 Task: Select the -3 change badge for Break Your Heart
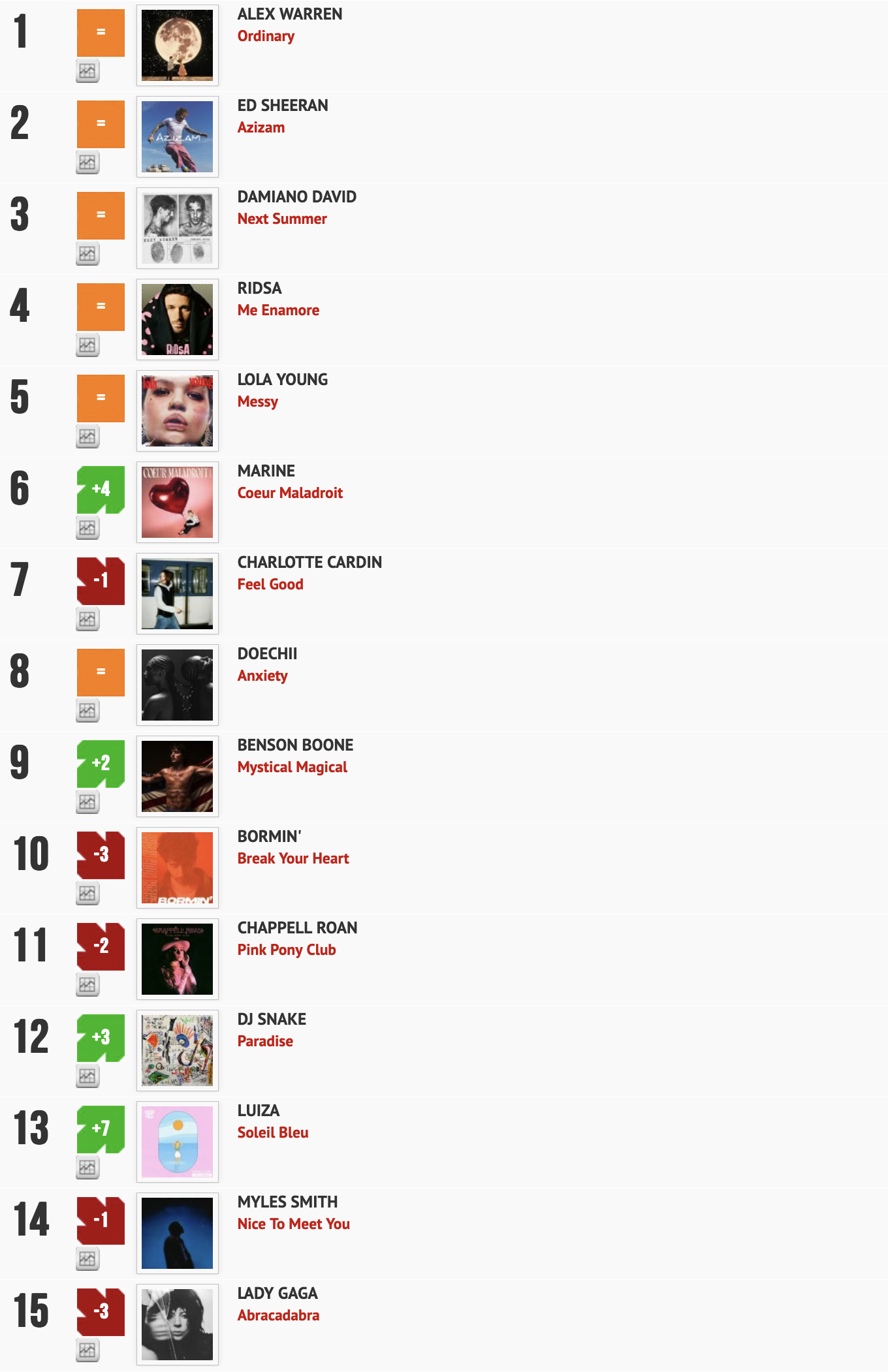click(100, 854)
